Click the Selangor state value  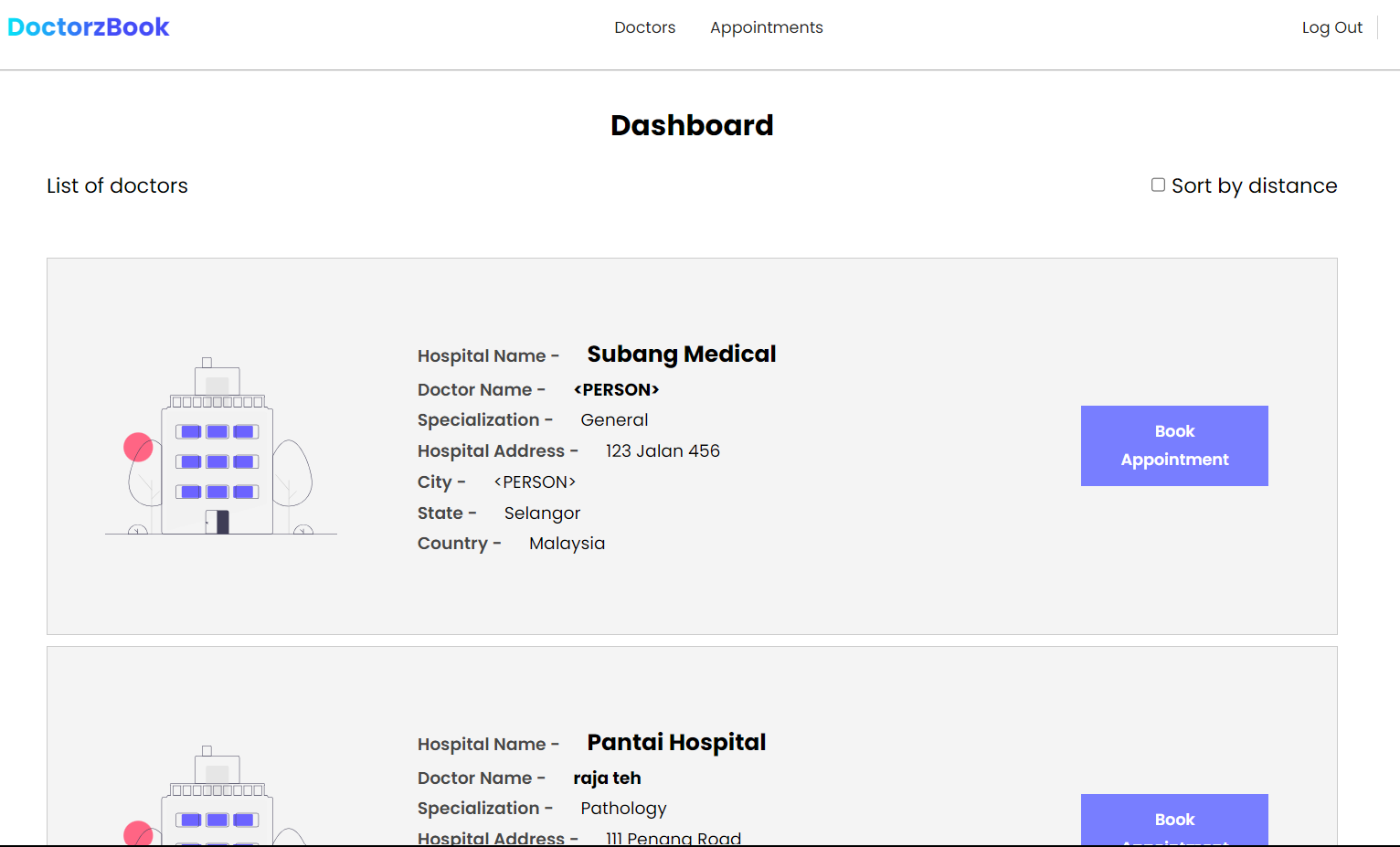[x=542, y=513]
